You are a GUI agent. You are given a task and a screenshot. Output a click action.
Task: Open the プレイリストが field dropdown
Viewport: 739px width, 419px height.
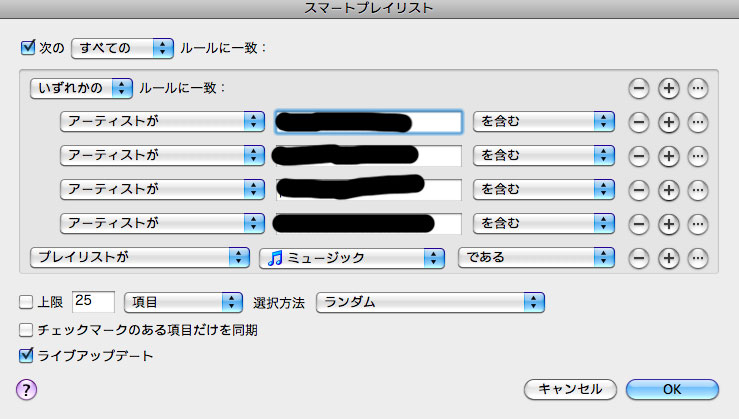click(140, 257)
